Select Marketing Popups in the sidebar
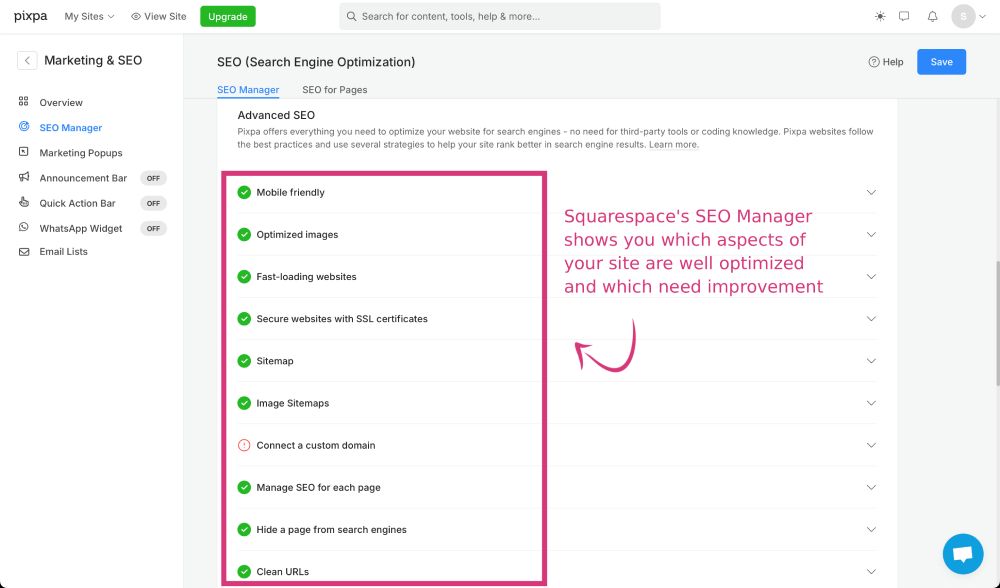The width and height of the screenshot is (1000, 588). pos(80,153)
